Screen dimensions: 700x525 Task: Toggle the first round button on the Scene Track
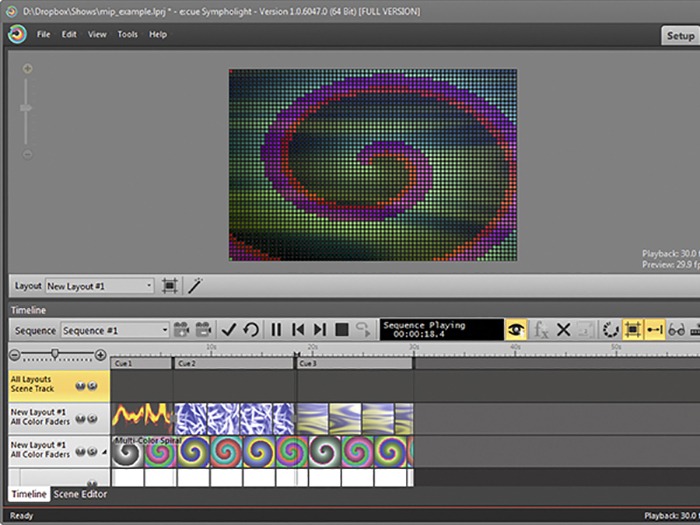pyautogui.click(x=79, y=385)
